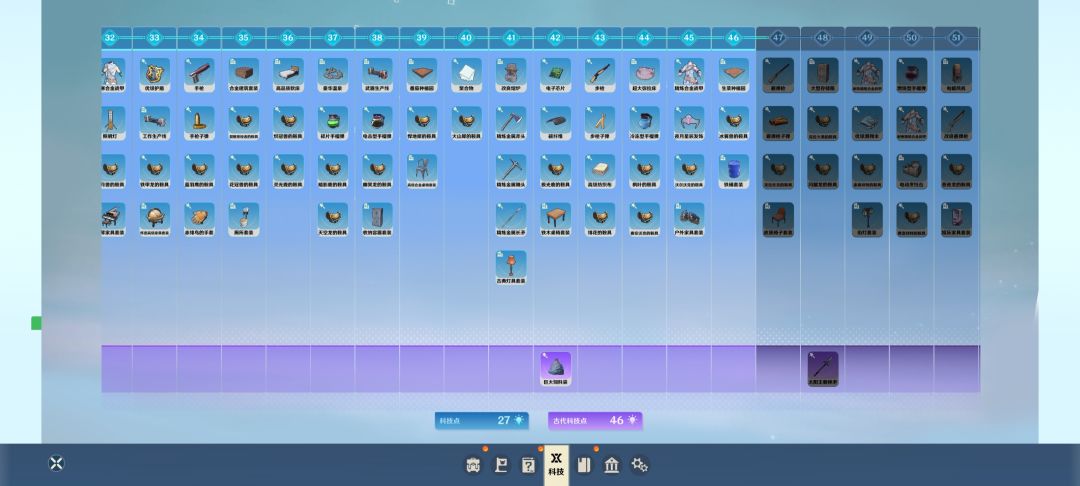Inspect the locked chair under level 47

tap(778, 220)
